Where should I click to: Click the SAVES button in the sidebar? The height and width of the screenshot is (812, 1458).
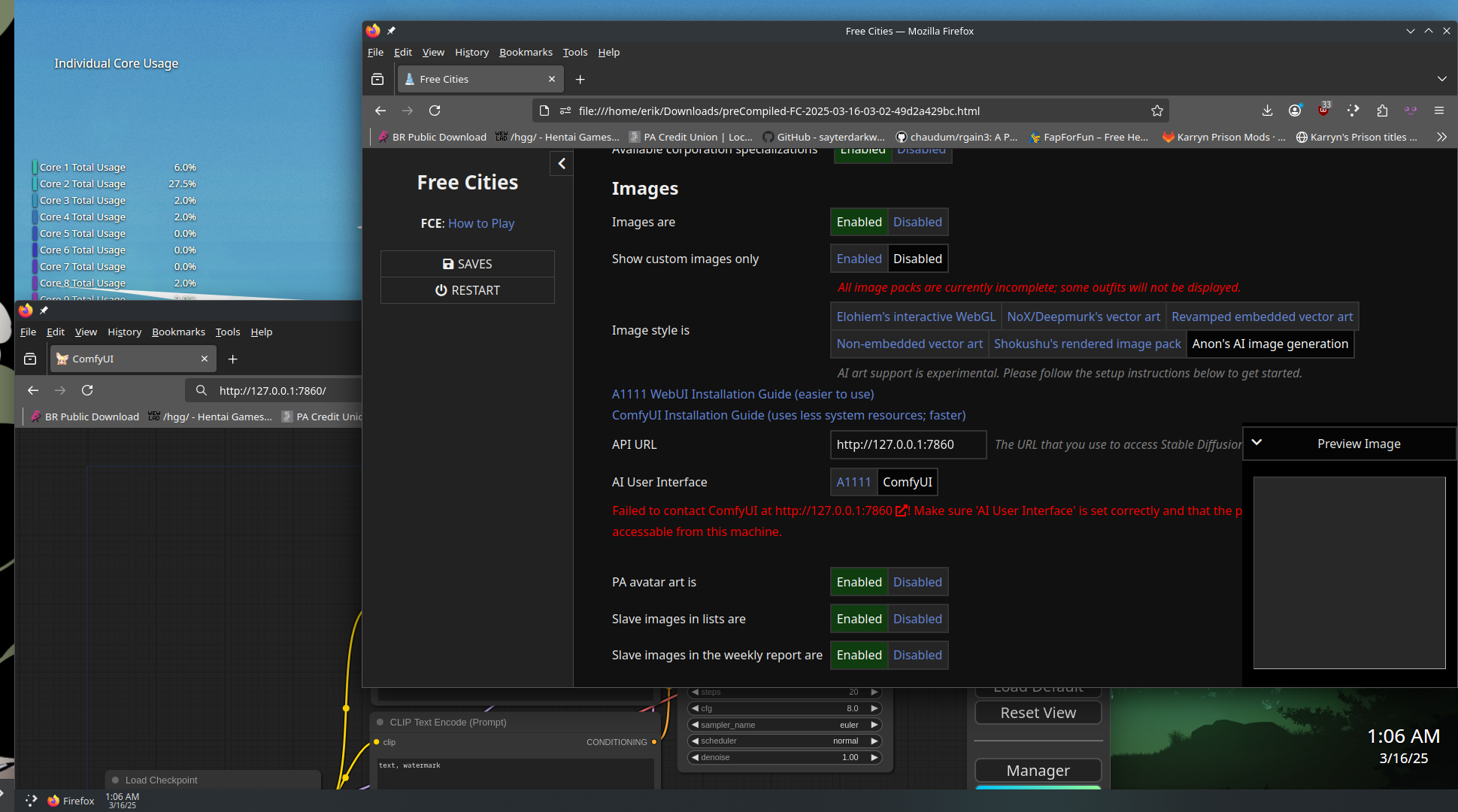coord(467,264)
